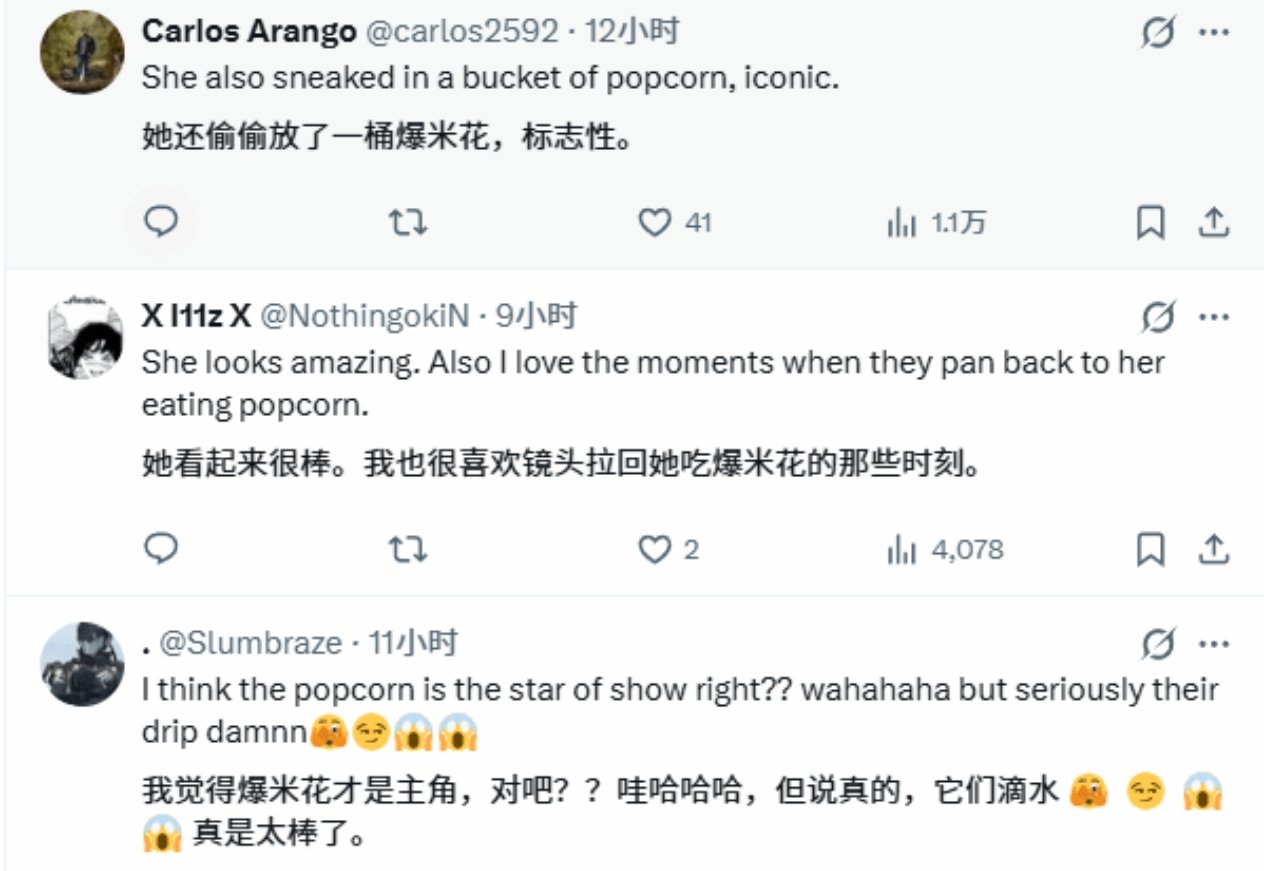Open Carlos Arango's profile name link

click(x=249, y=32)
